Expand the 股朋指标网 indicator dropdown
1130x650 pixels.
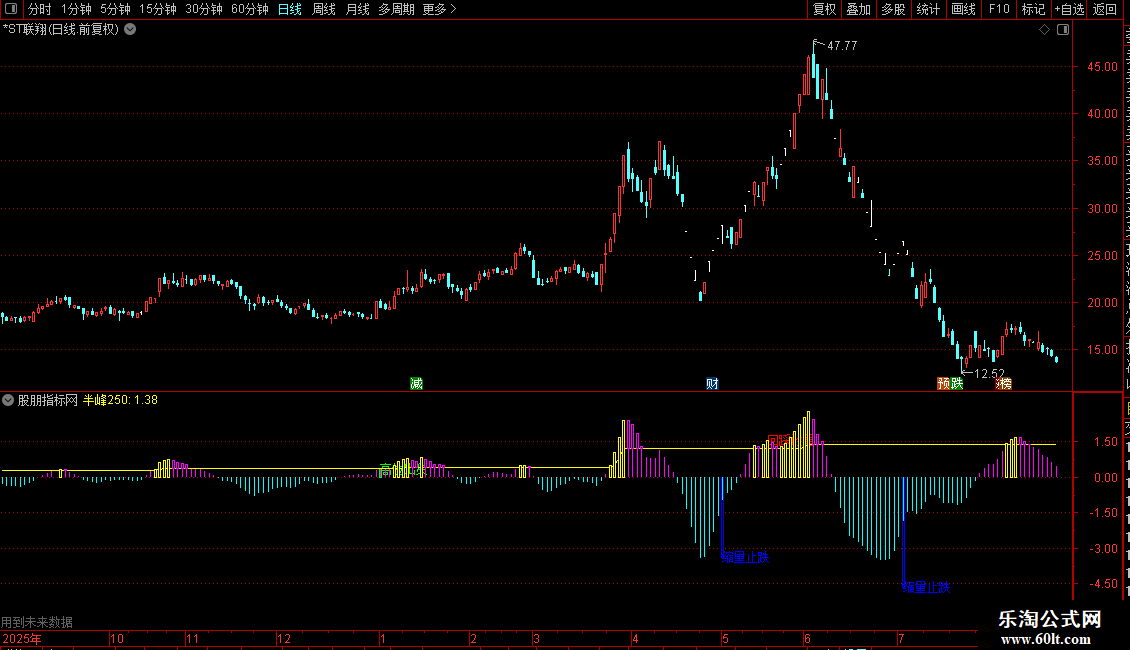click(x=8, y=400)
